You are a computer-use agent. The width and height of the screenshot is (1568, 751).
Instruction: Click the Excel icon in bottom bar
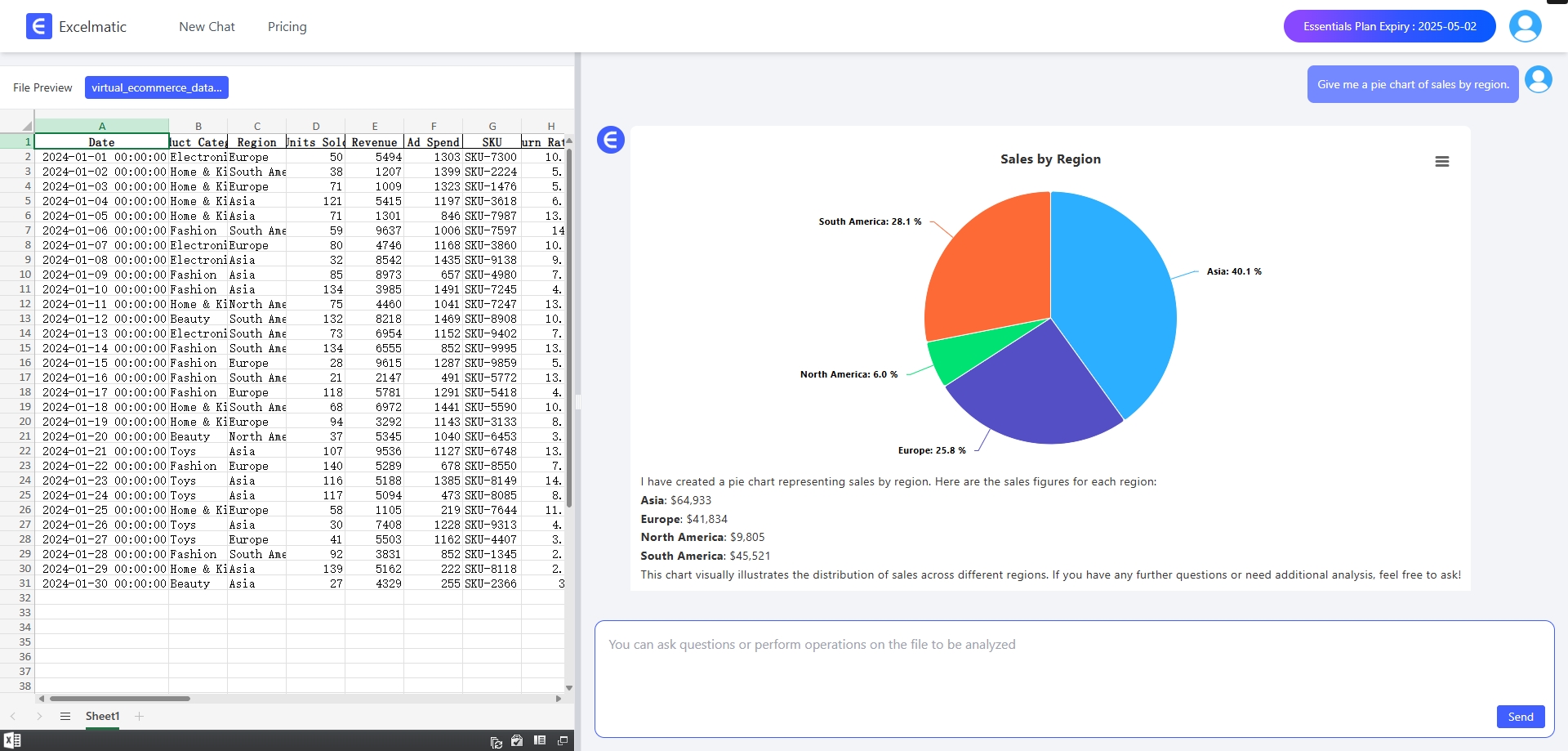12,740
